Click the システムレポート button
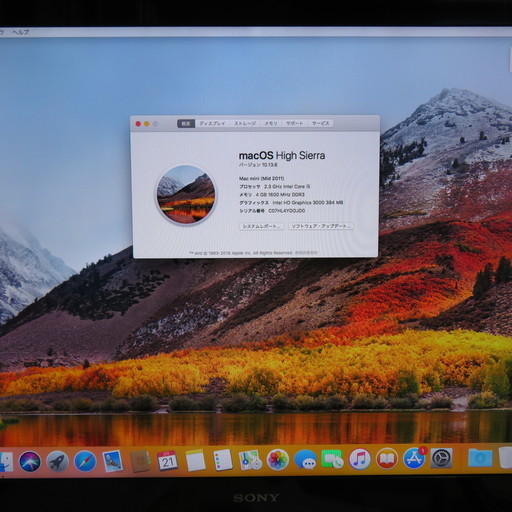512x512 pixels. coord(261,226)
